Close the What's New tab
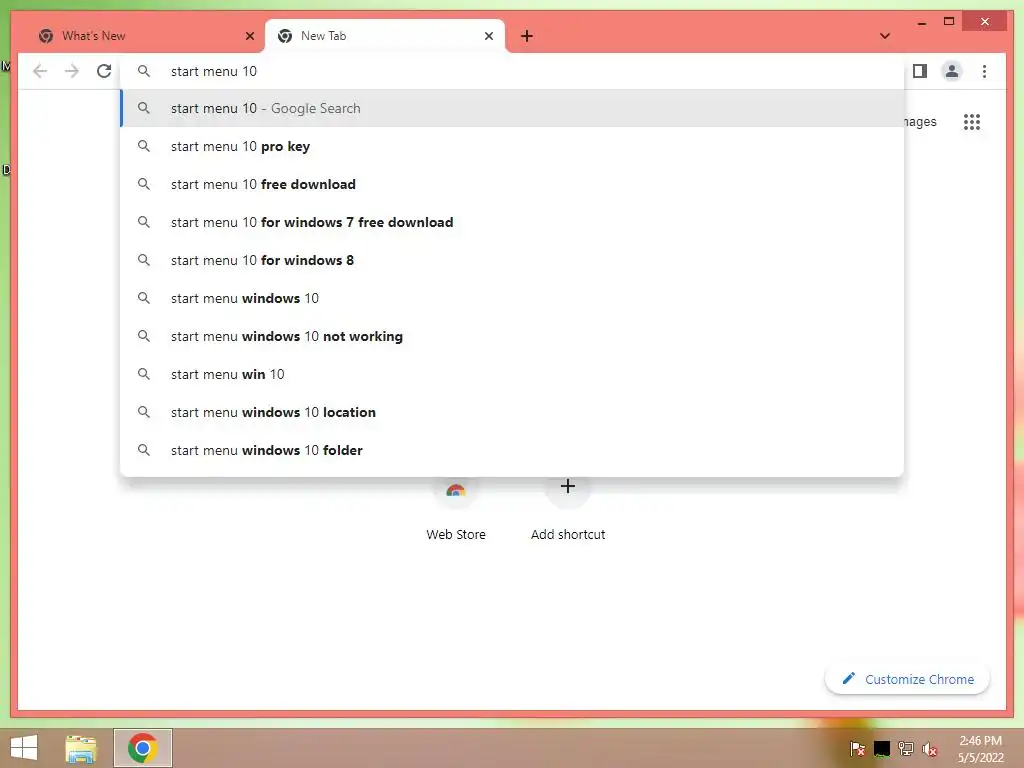 (249, 36)
